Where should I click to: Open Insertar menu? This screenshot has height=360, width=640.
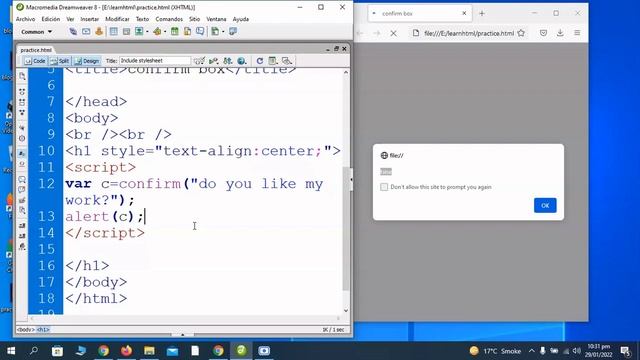pyautogui.click(x=89, y=19)
